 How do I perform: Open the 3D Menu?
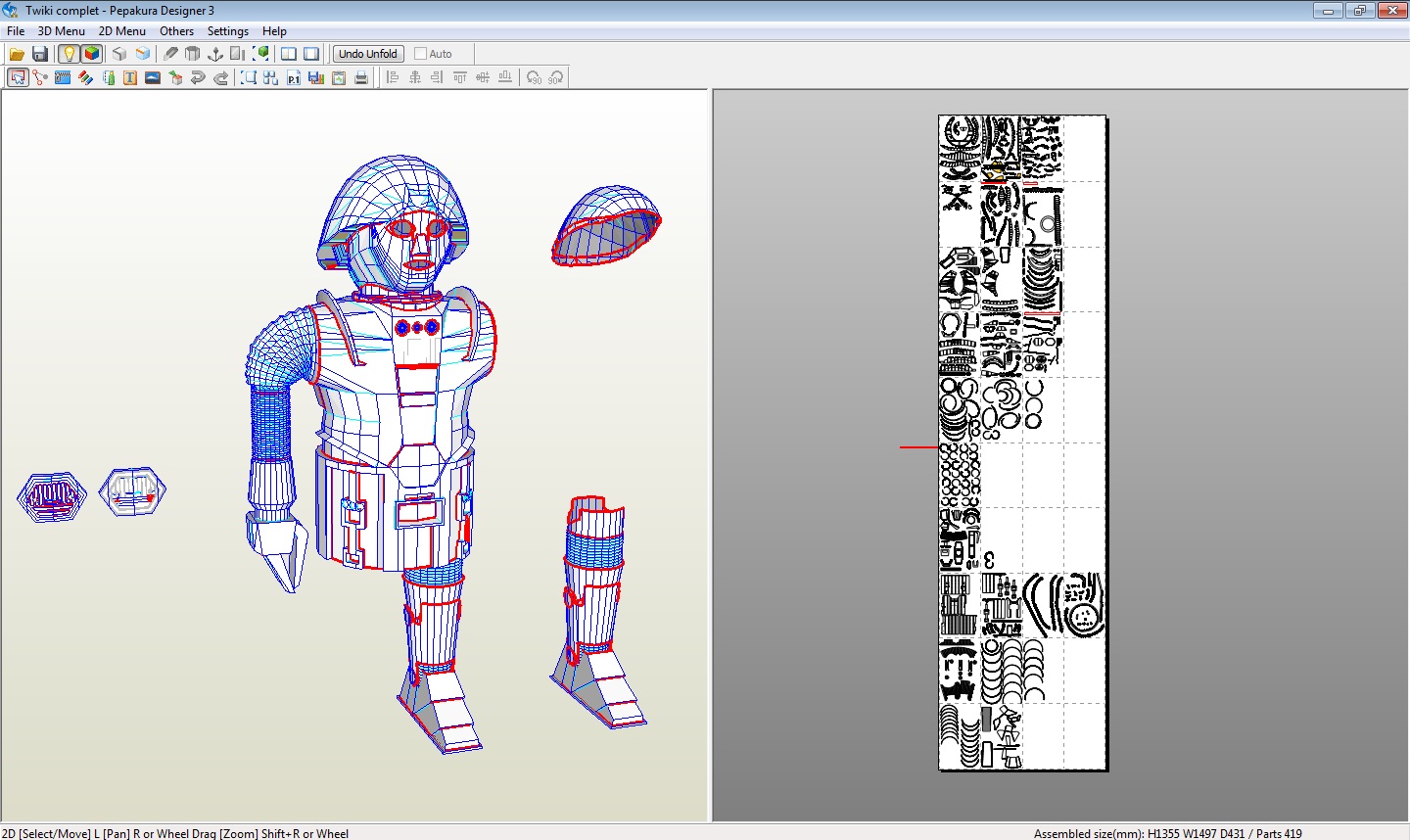62,30
